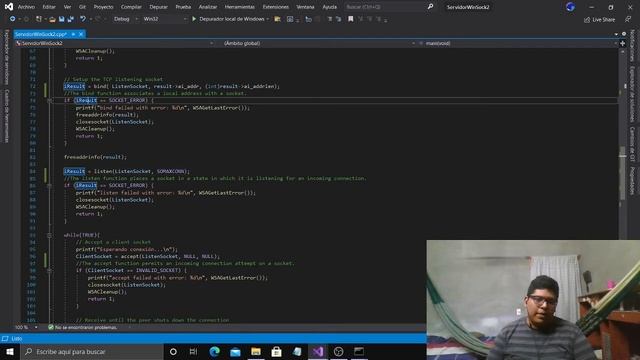Open Microsoft Store from the taskbar
The height and width of the screenshot is (360, 640).
[276, 351]
